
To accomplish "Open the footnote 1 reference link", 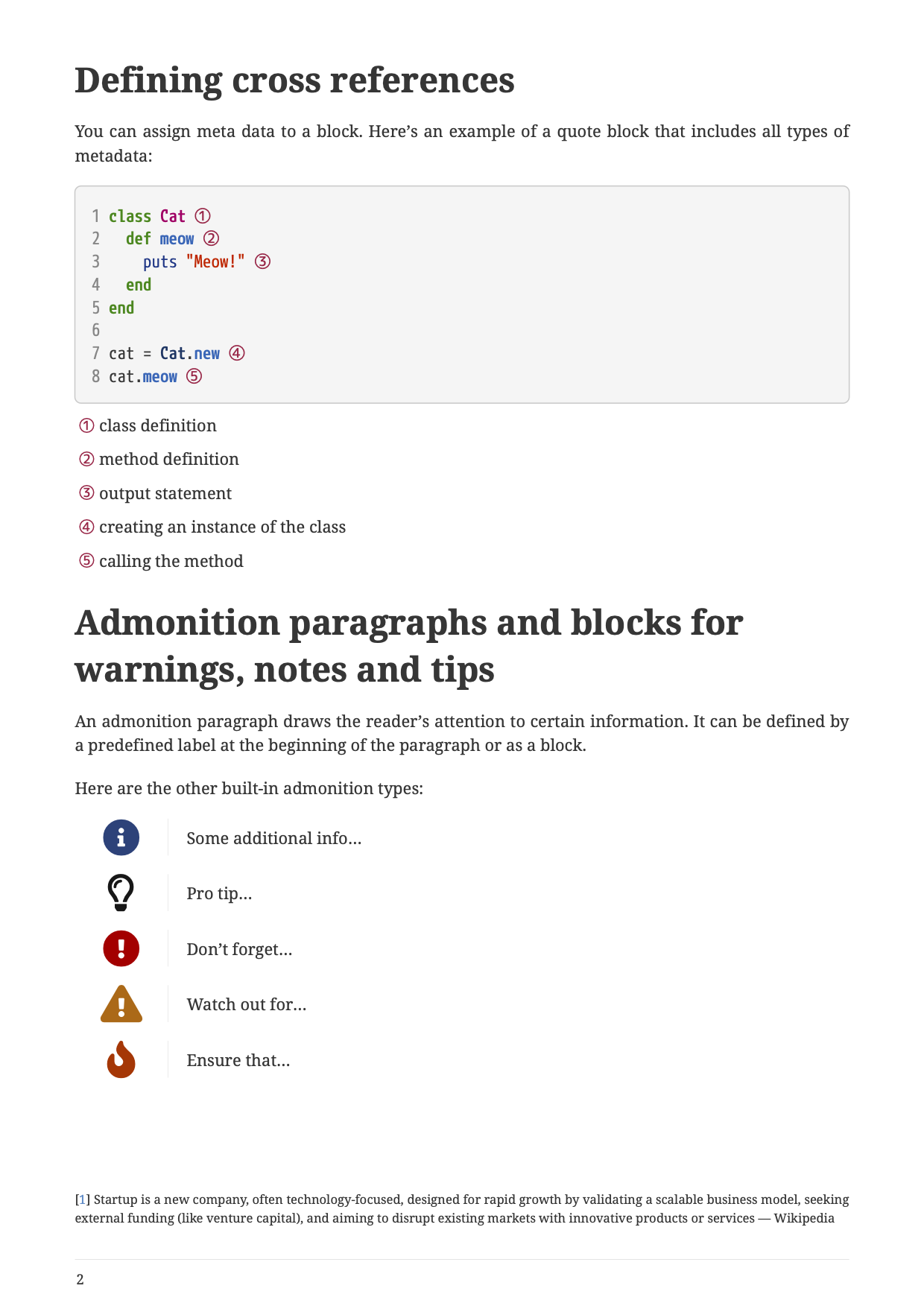I will coord(83,1199).
